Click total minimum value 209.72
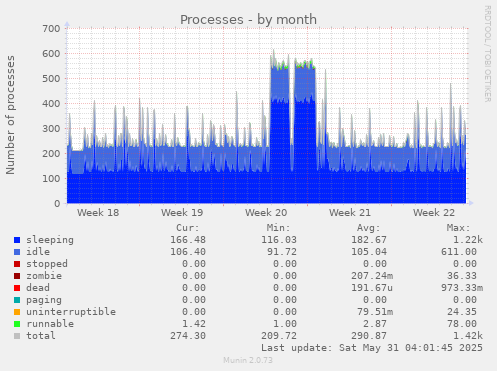 [x=279, y=336]
